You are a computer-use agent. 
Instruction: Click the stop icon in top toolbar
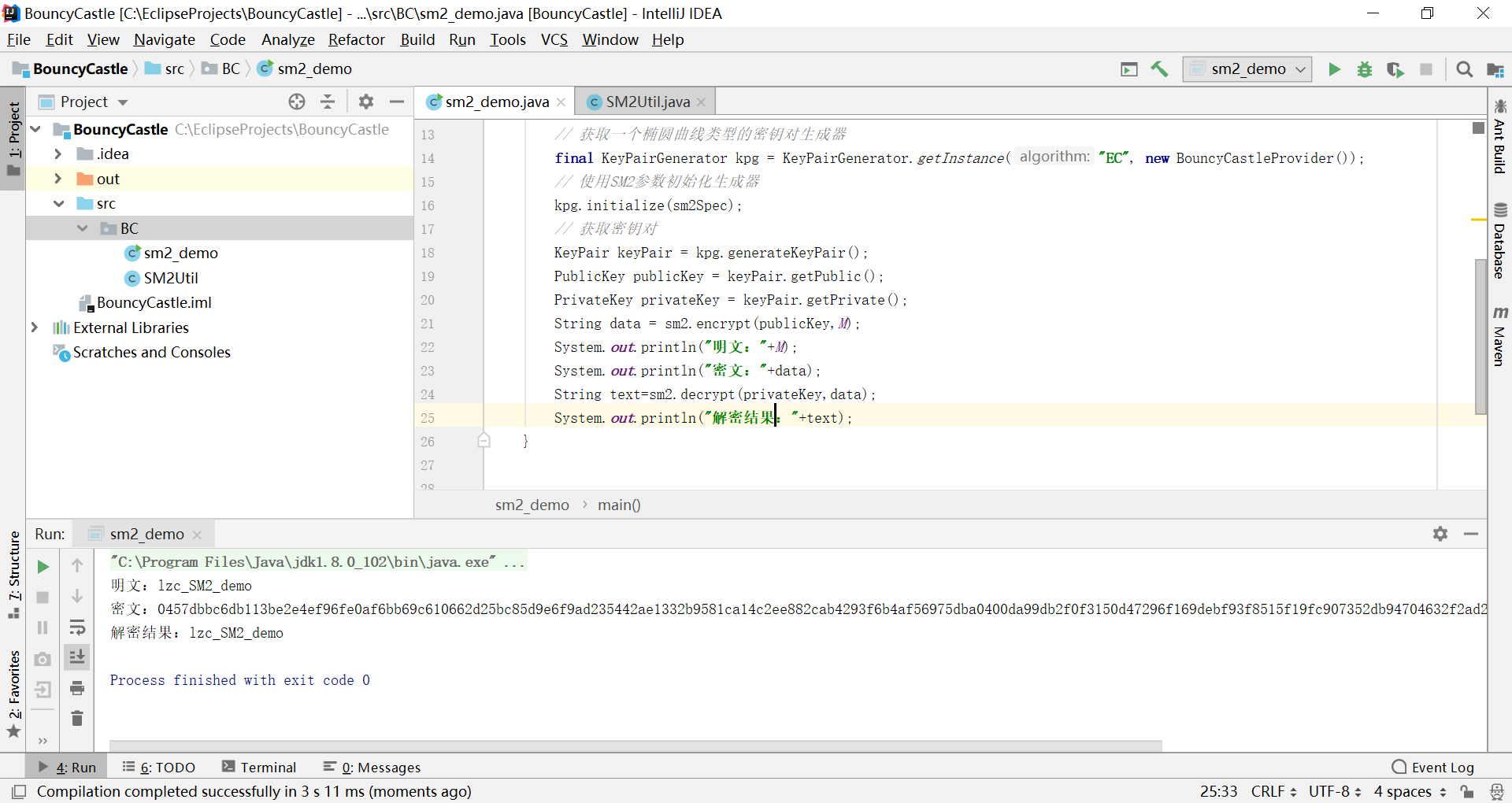(x=1426, y=69)
